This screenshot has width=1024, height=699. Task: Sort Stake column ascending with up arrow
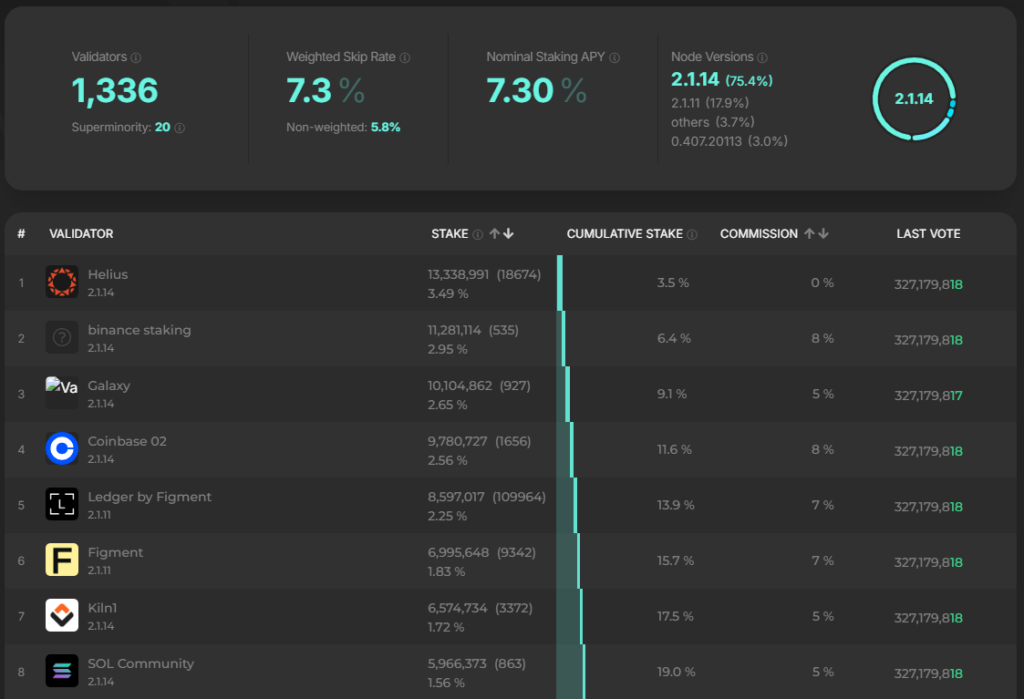(x=494, y=233)
